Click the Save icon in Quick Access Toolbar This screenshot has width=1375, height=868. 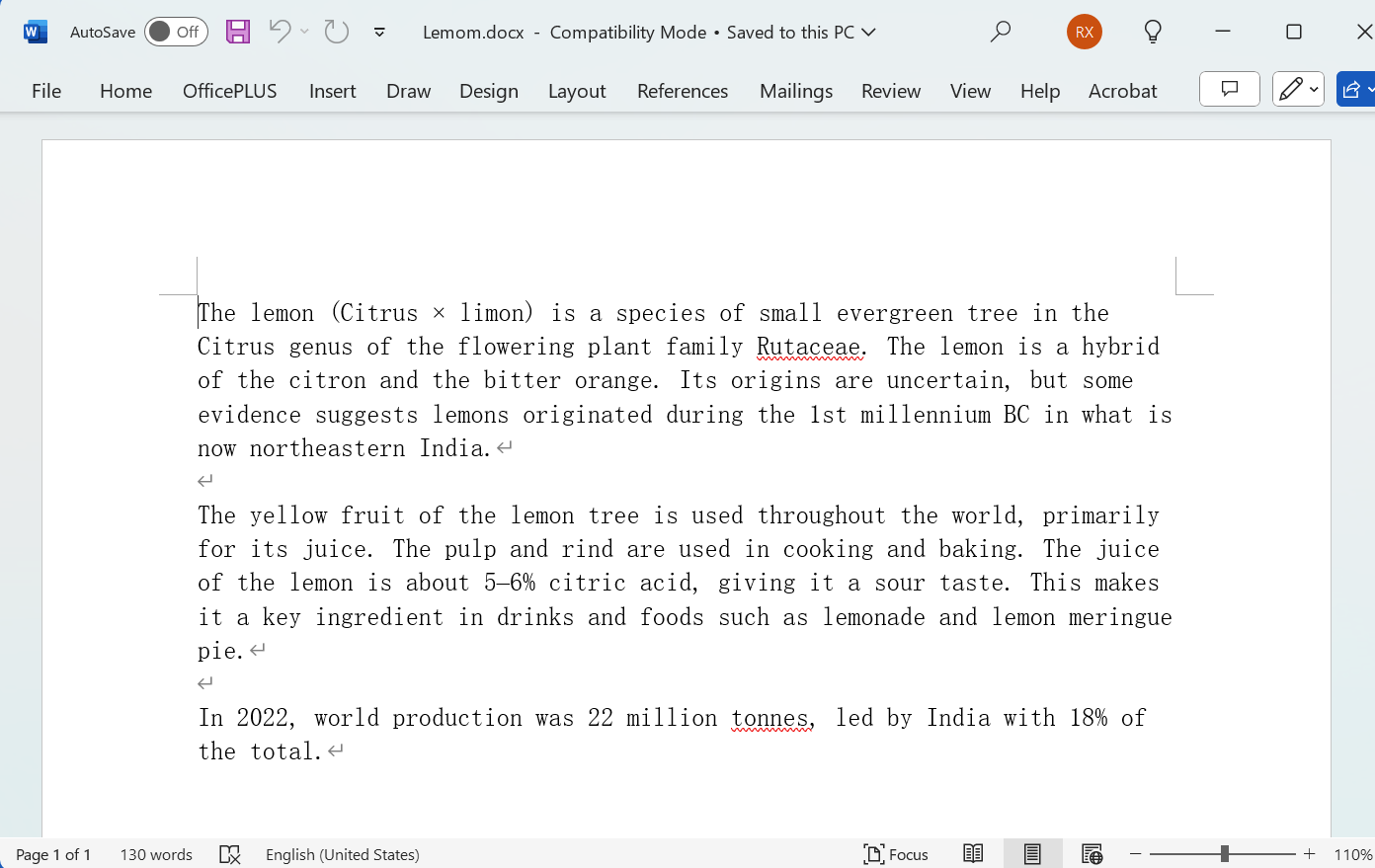[237, 32]
